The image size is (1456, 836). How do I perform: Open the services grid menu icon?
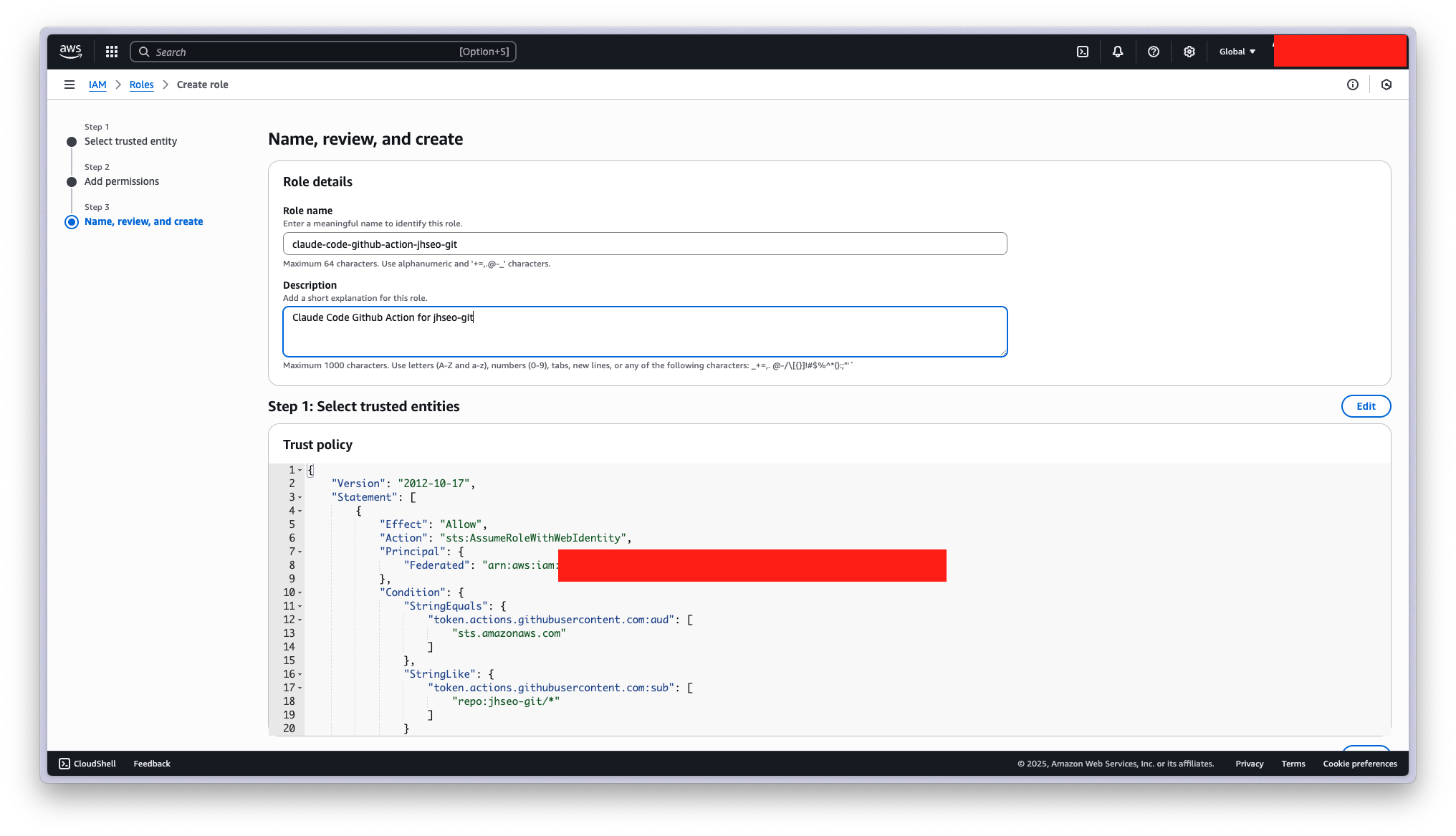[x=112, y=52]
